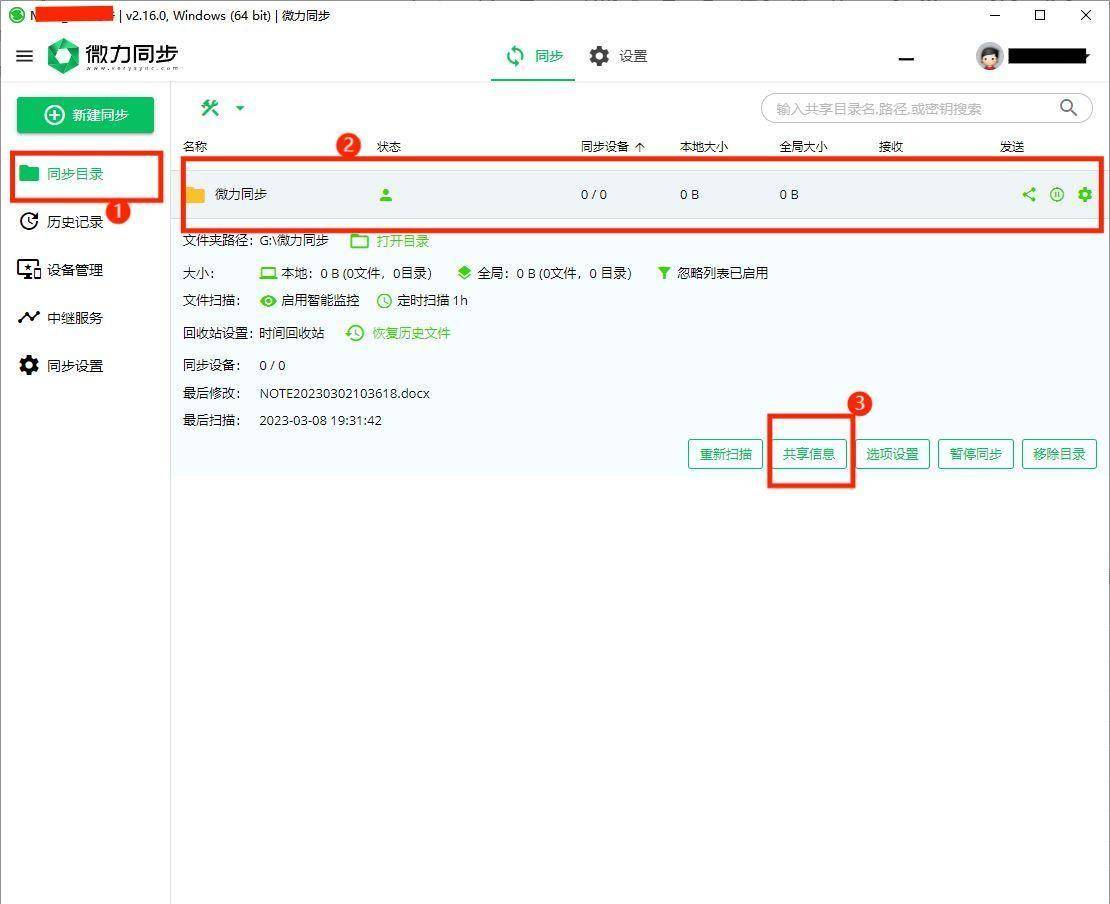
Task: Select the 微力同步 folder name
Action: point(241,194)
